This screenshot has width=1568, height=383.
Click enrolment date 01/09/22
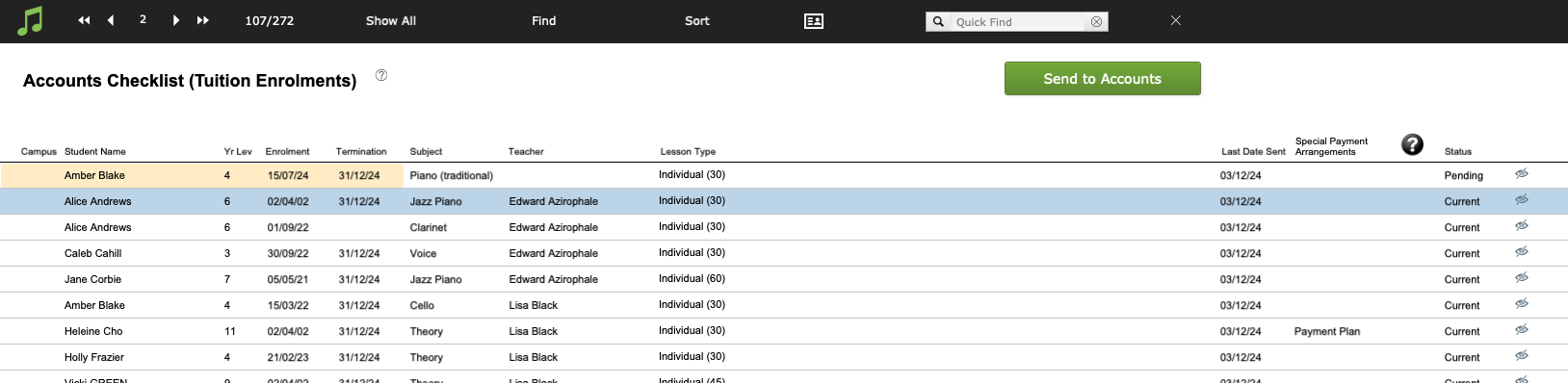(x=288, y=227)
